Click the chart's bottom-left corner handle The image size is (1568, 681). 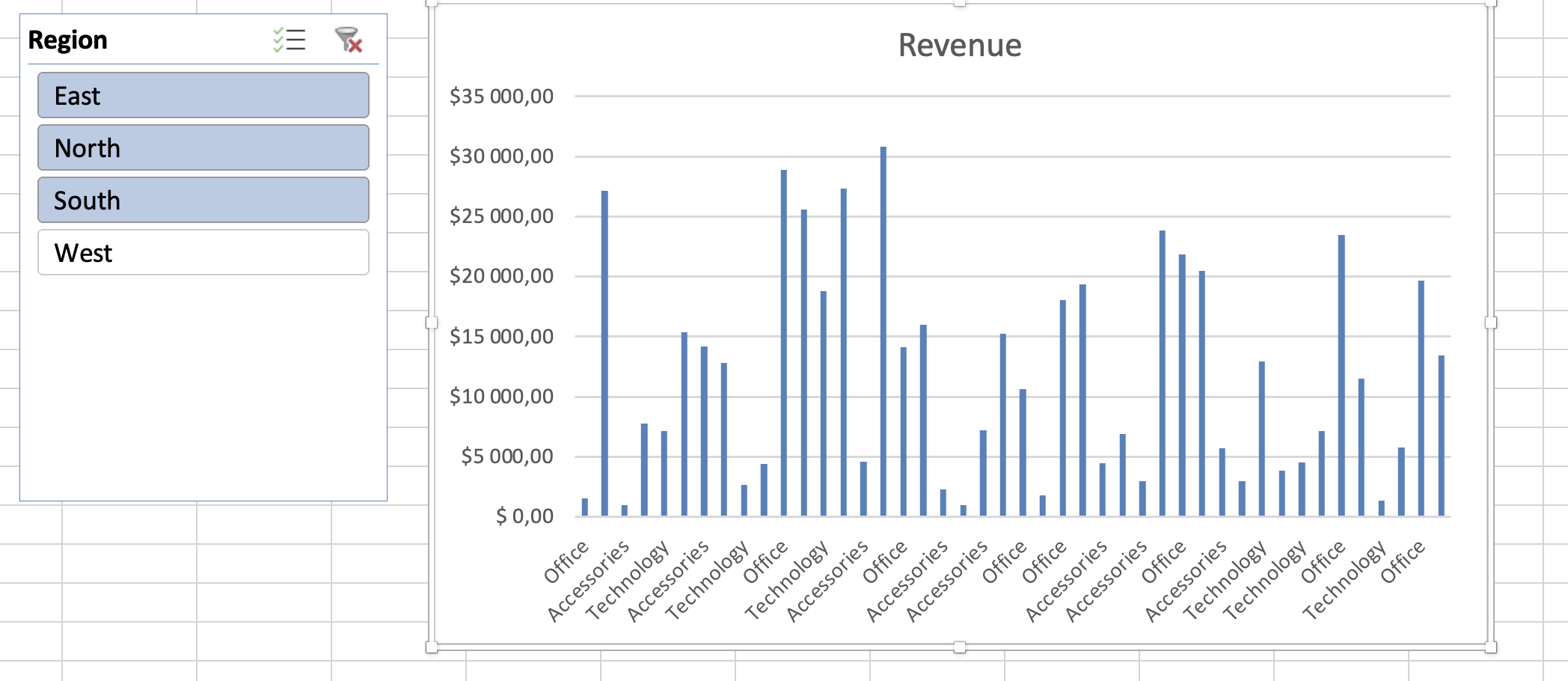click(x=432, y=647)
